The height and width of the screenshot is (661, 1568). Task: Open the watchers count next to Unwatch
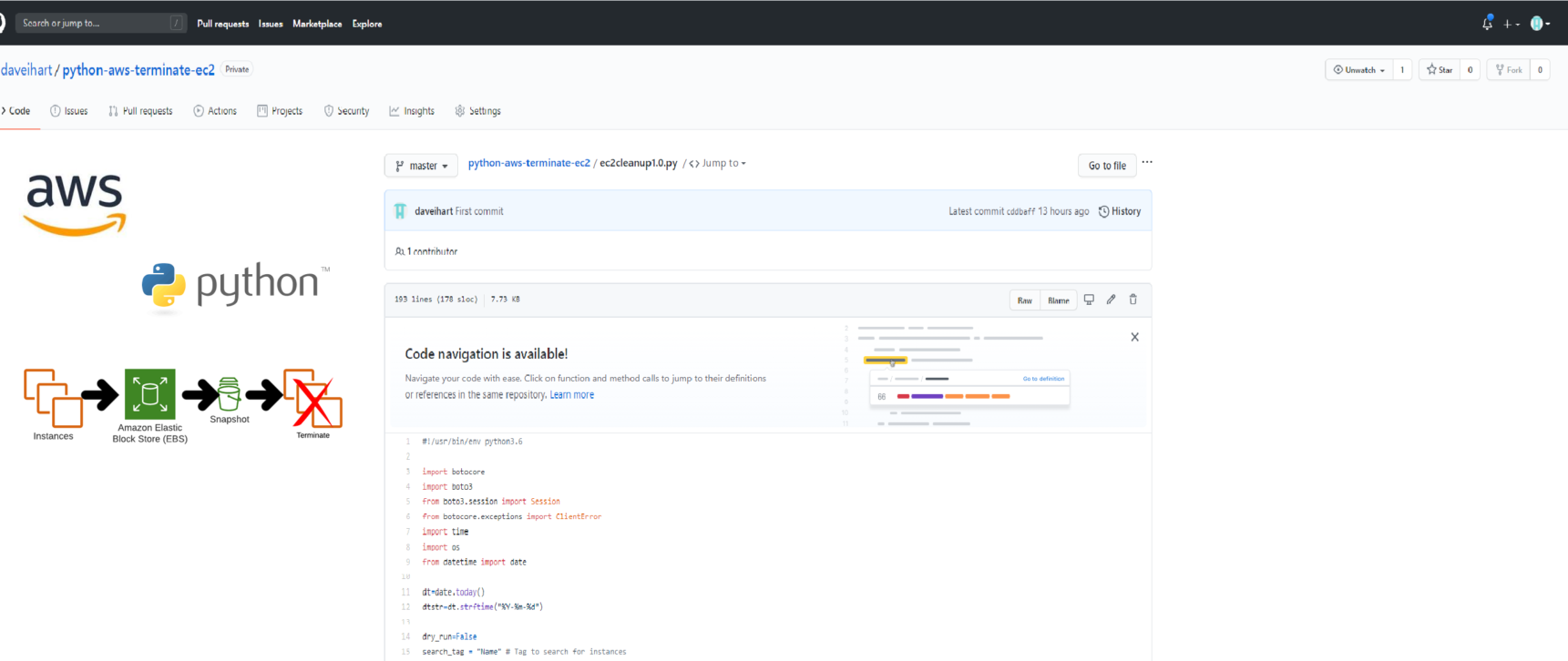(1402, 70)
